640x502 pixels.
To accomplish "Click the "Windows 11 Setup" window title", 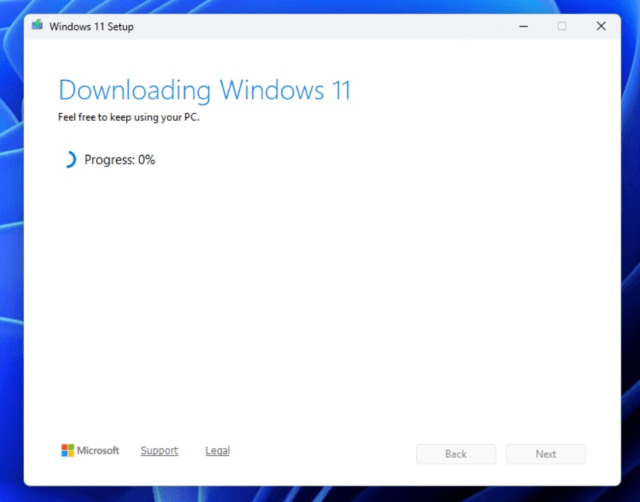I will pyautogui.click(x=91, y=27).
